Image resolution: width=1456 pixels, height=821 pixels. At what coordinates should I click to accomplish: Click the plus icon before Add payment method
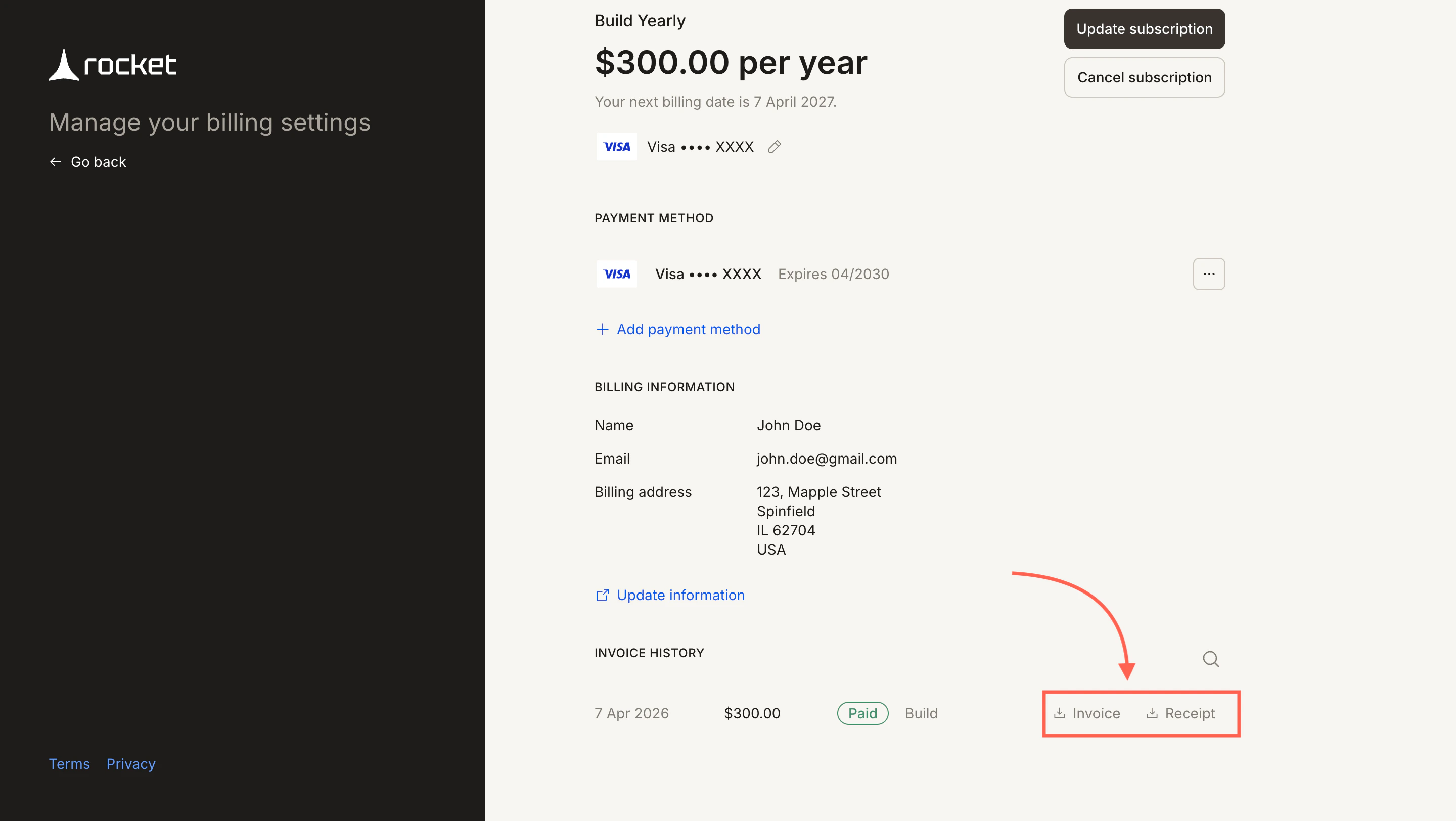click(602, 329)
